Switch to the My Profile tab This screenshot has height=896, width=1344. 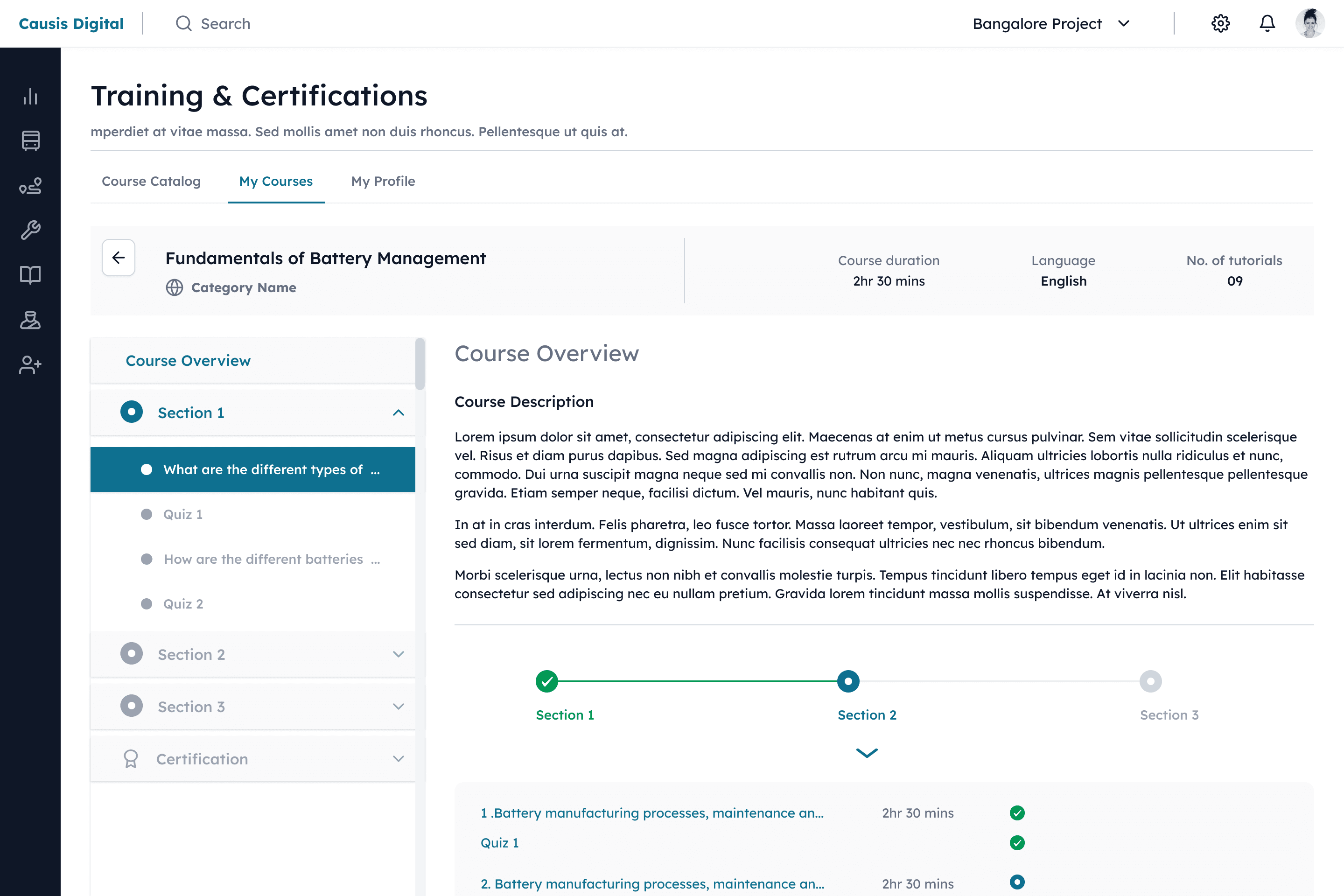[383, 181]
